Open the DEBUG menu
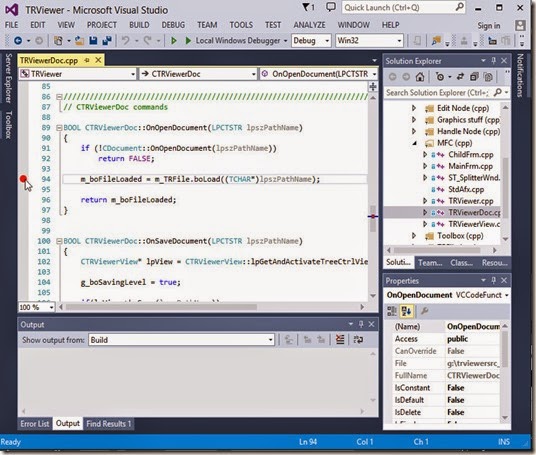The image size is (536, 455). [173, 25]
